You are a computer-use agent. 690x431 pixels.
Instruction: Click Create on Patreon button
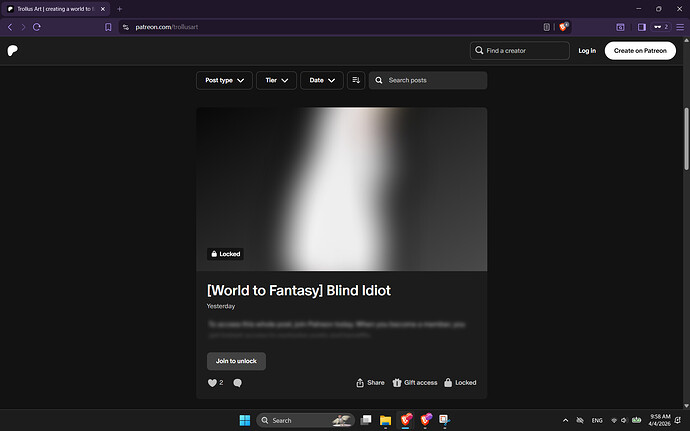640,51
